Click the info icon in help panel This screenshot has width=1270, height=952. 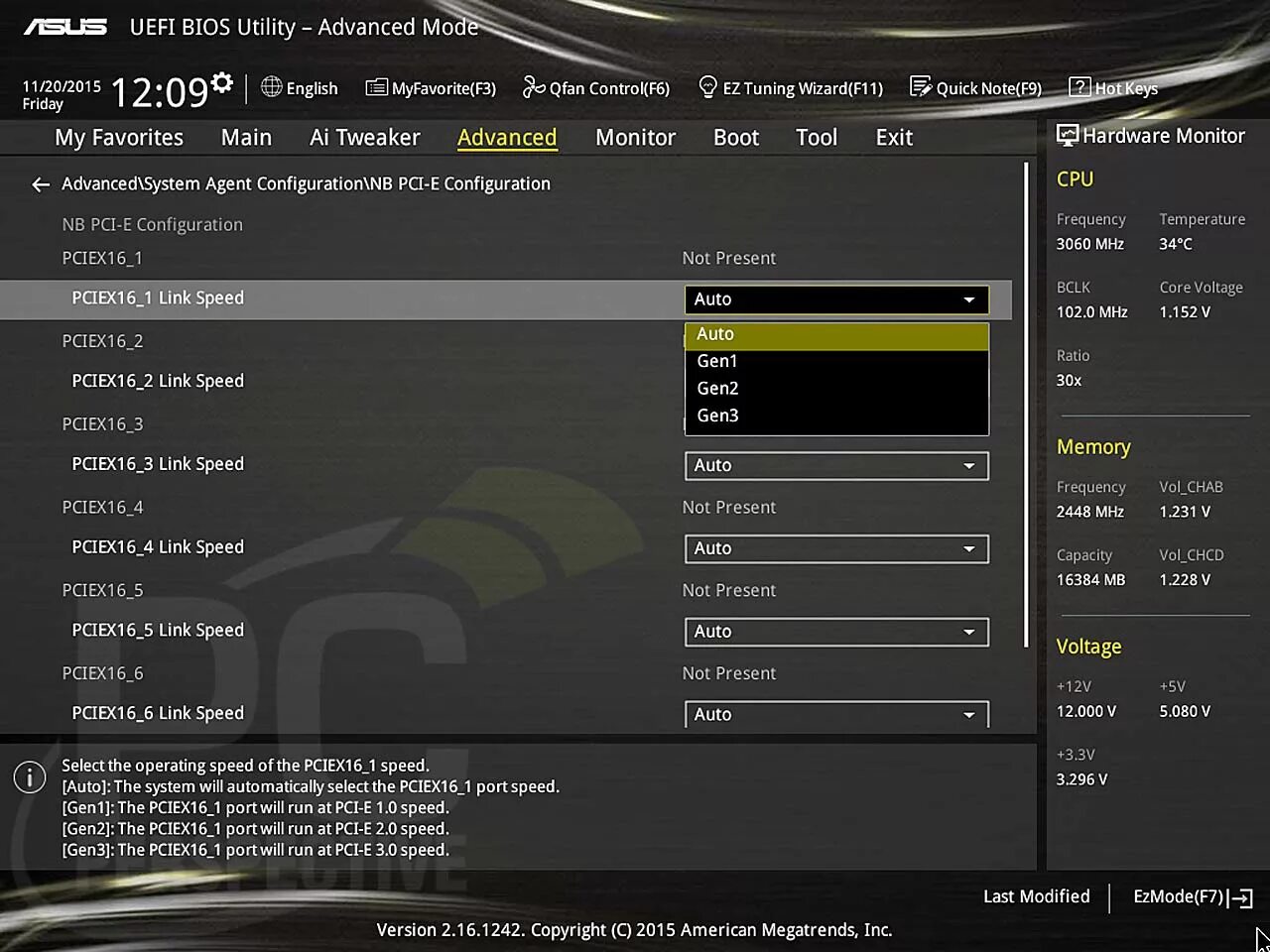point(30,777)
